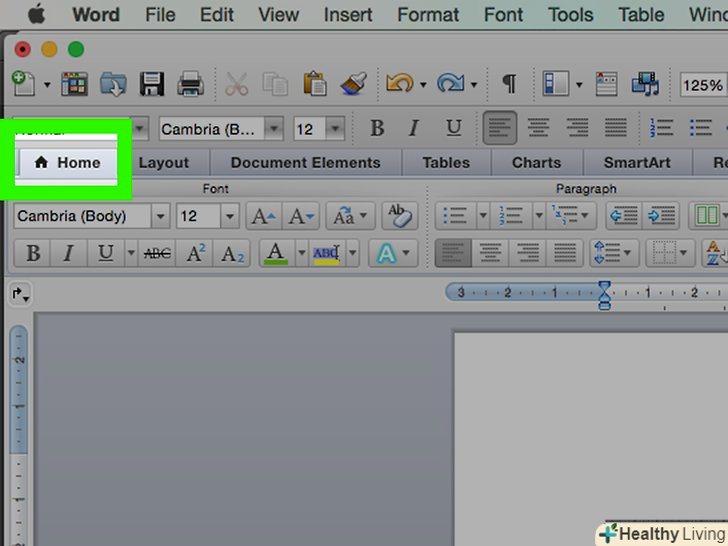This screenshot has height=546, width=728.
Task: Click the Open document folder icon
Action: 113,84
